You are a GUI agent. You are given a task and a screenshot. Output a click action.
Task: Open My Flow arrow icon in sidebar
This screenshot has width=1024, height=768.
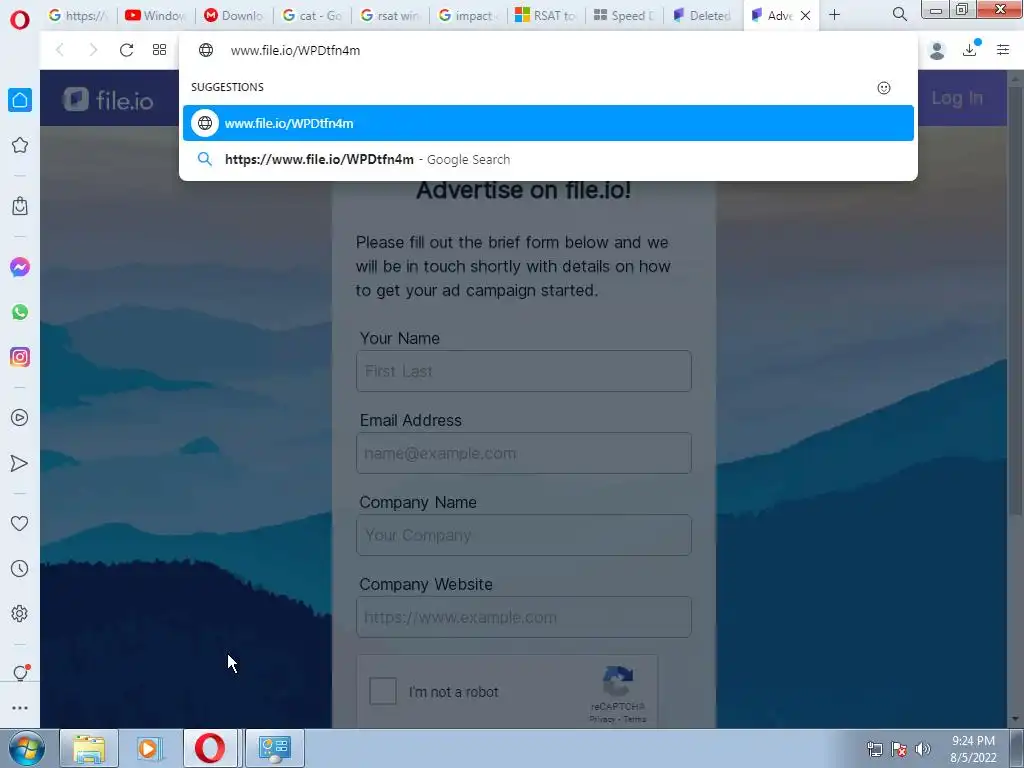pos(20,463)
